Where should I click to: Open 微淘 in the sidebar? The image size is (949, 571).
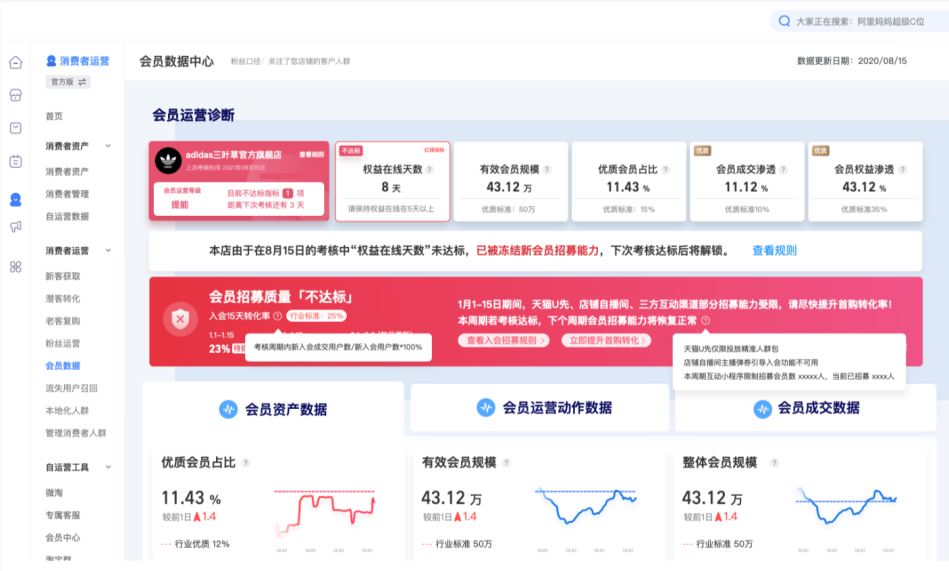tap(54, 493)
